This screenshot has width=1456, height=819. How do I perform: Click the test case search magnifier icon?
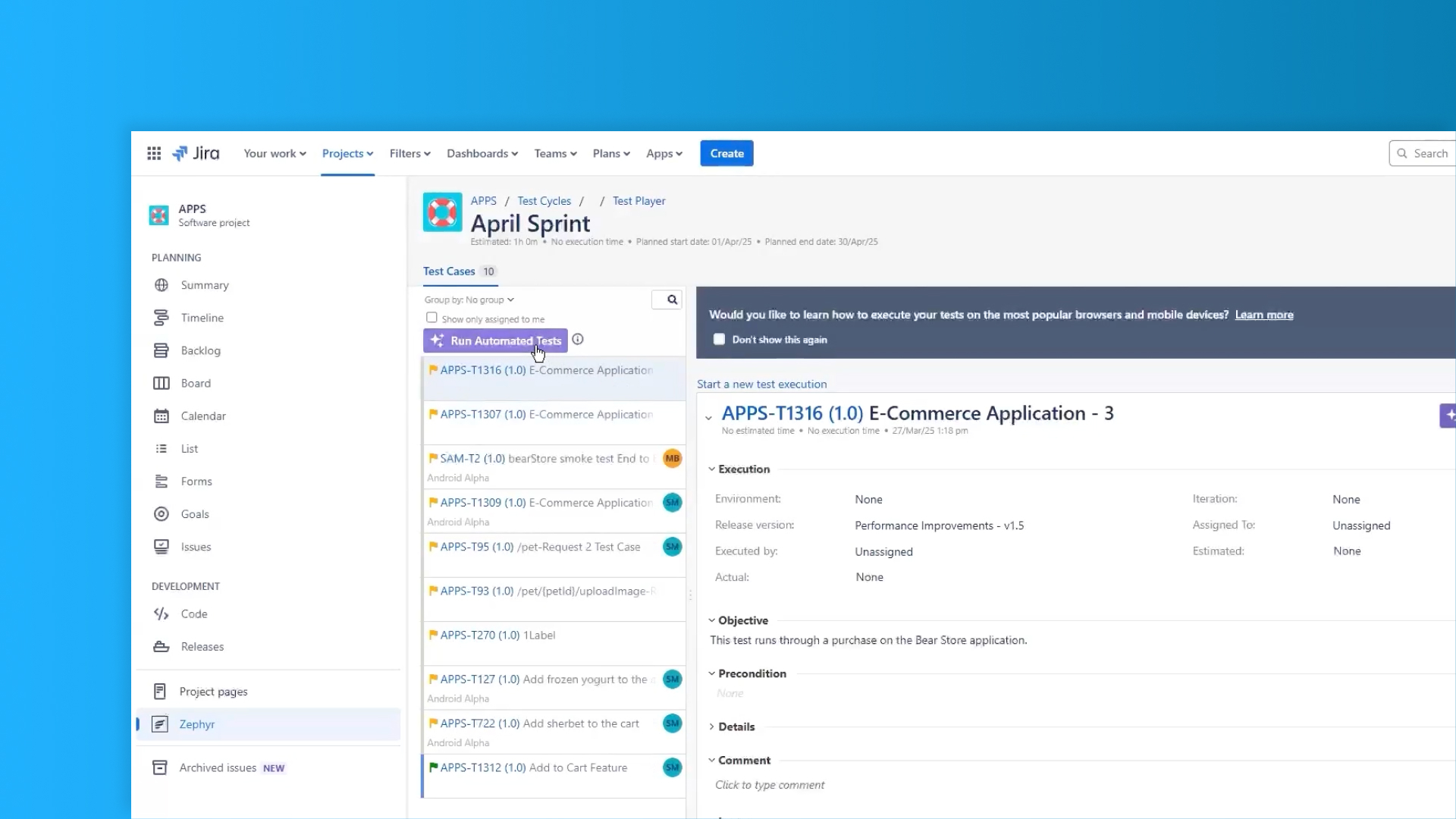(672, 300)
